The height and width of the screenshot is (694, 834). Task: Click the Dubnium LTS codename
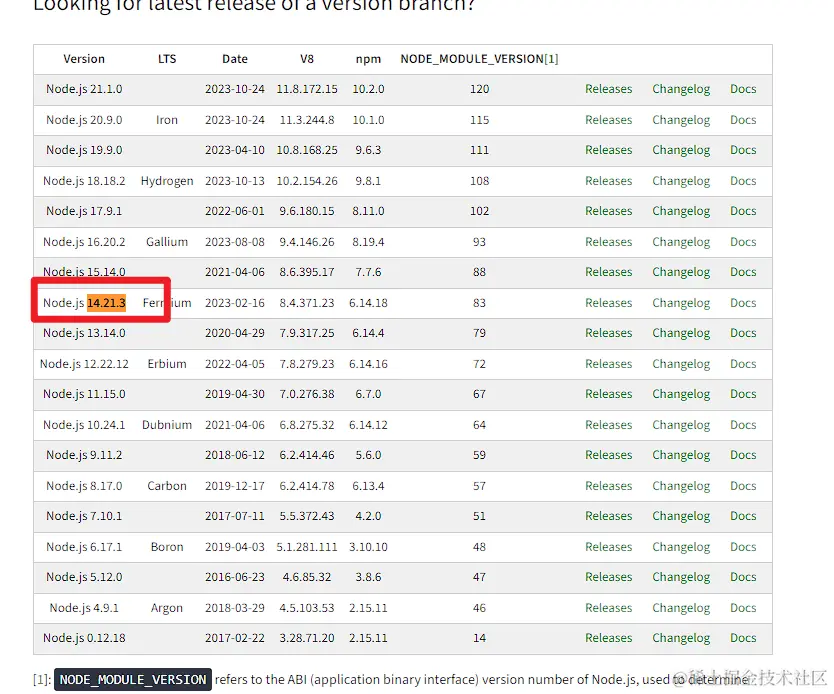click(167, 425)
